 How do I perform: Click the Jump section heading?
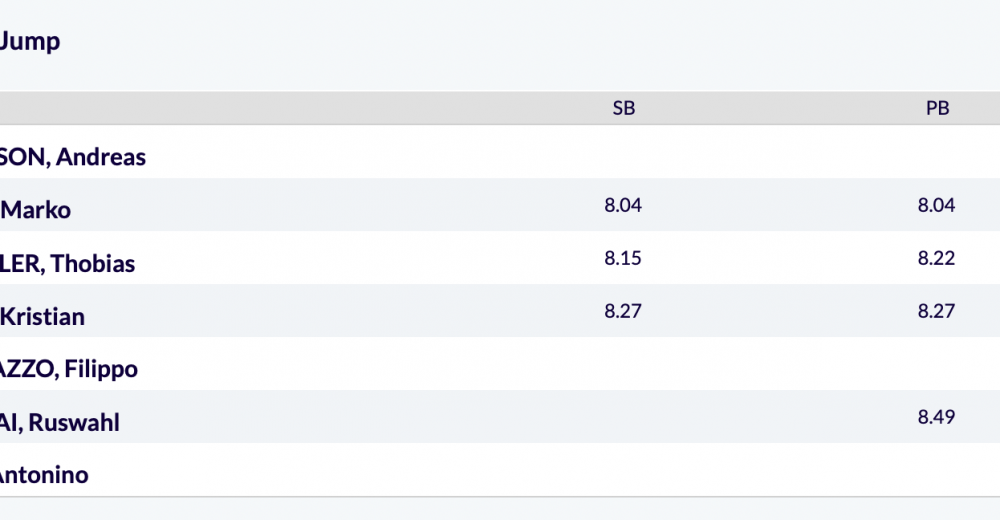tap(30, 41)
